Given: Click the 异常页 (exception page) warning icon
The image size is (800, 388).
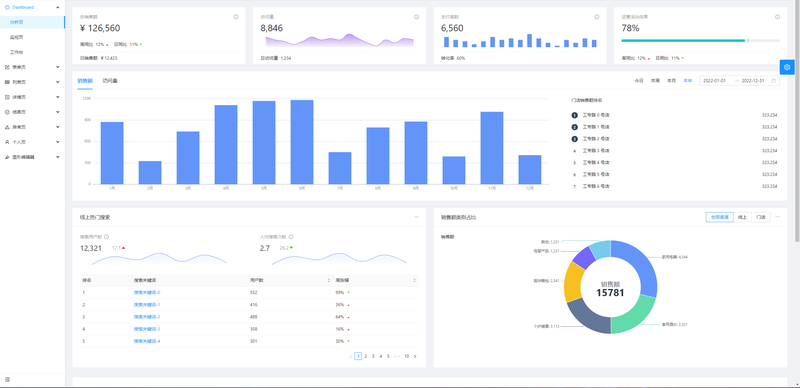Looking at the screenshot, I should [x=7, y=127].
